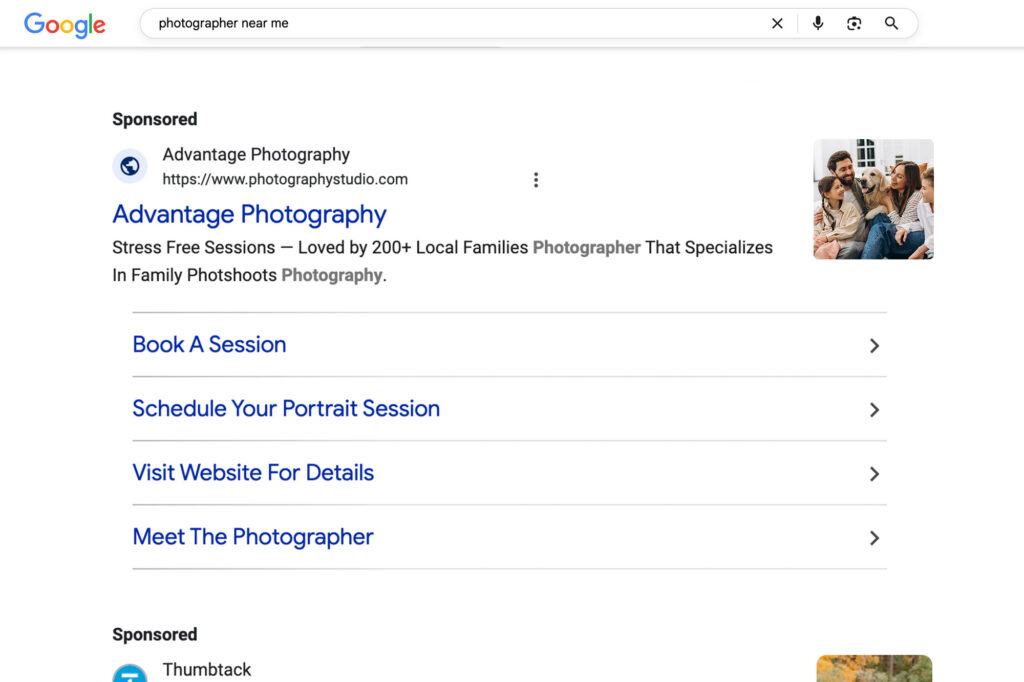Click the Thumbtack blue logo icon

click(x=130, y=674)
